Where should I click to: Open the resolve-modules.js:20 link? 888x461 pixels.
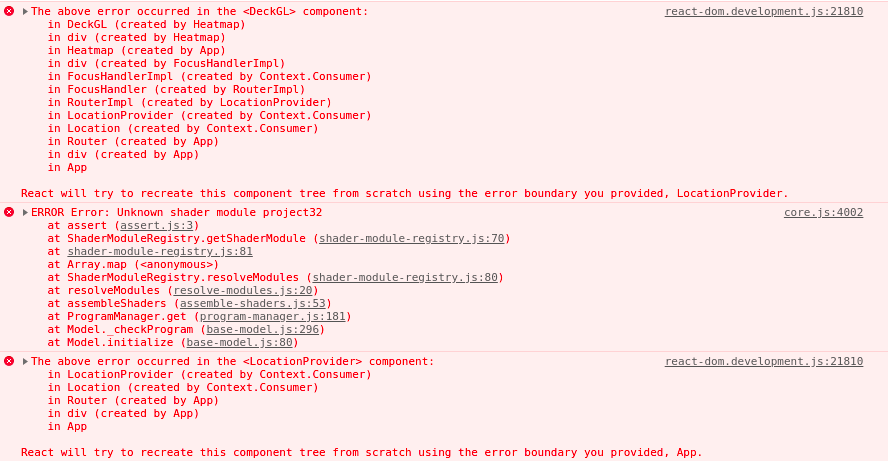[243, 291]
